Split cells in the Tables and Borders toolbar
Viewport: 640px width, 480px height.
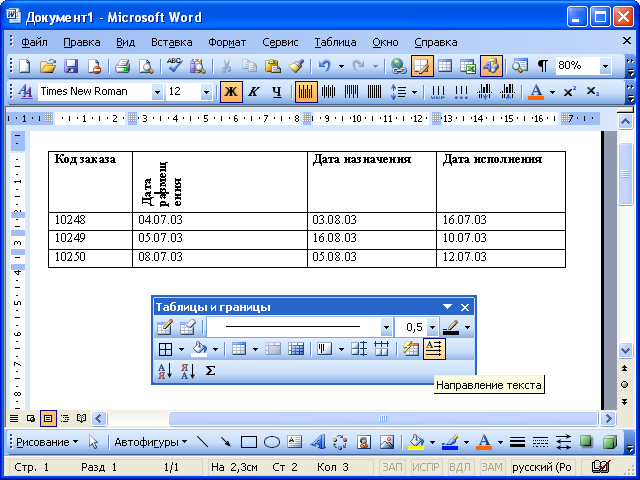click(x=296, y=349)
